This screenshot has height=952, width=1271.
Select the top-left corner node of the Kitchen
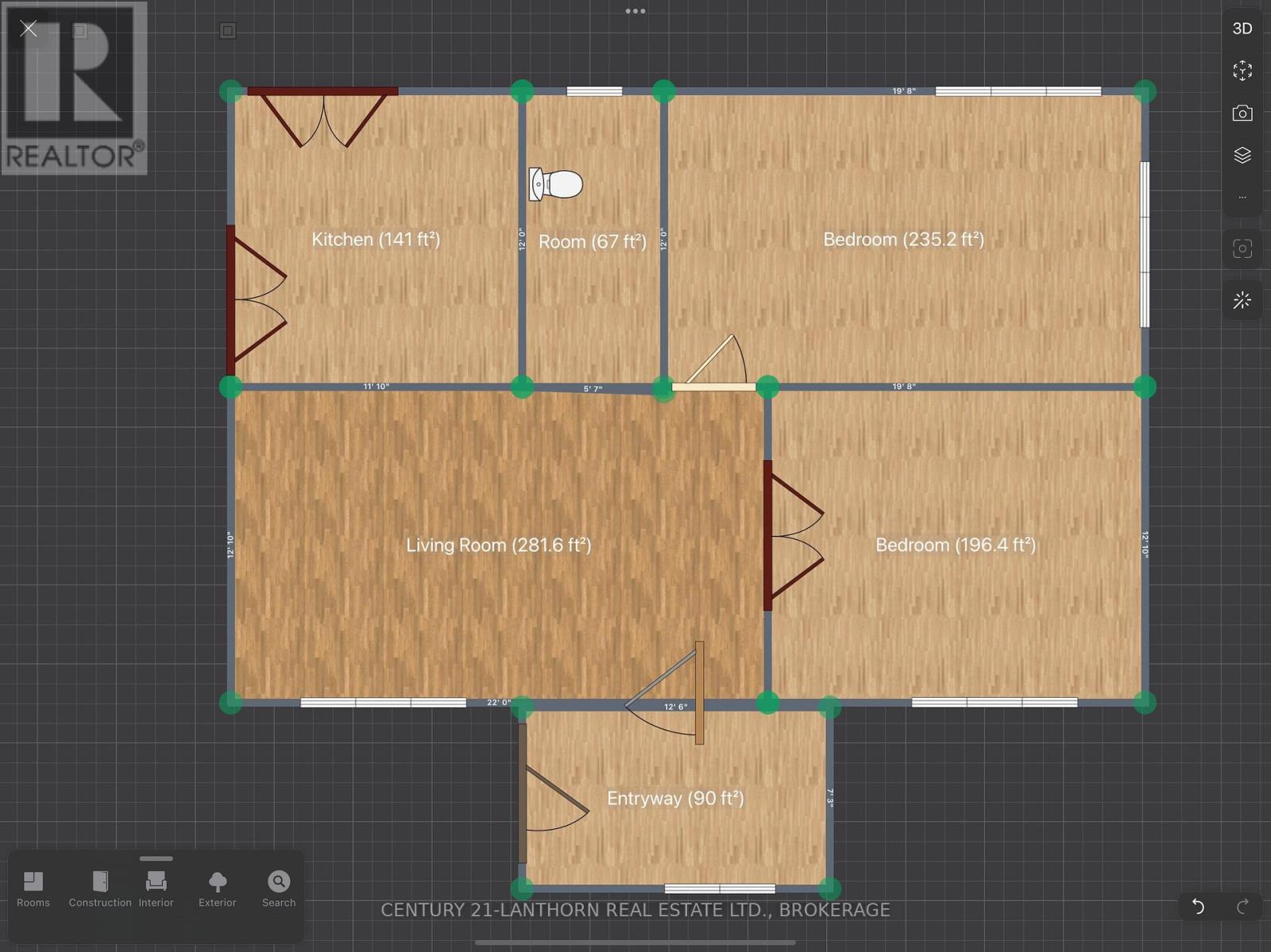click(231, 91)
